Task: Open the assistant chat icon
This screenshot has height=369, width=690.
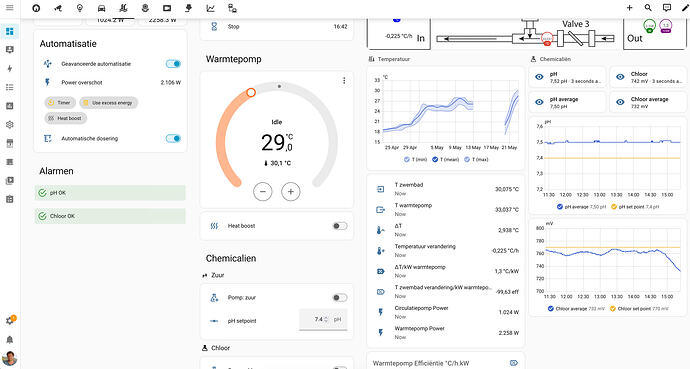Action: [x=667, y=8]
